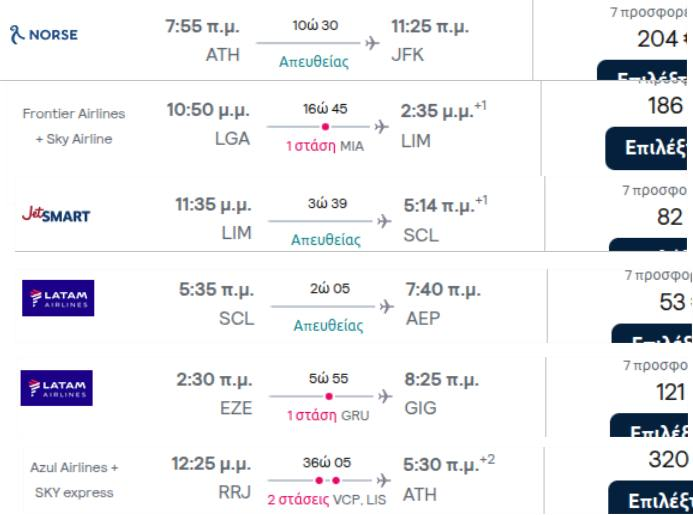The width and height of the screenshot is (693, 515).
Task: Click 'Απευθείας' label on LIM to SCL flight
Action: tap(326, 240)
